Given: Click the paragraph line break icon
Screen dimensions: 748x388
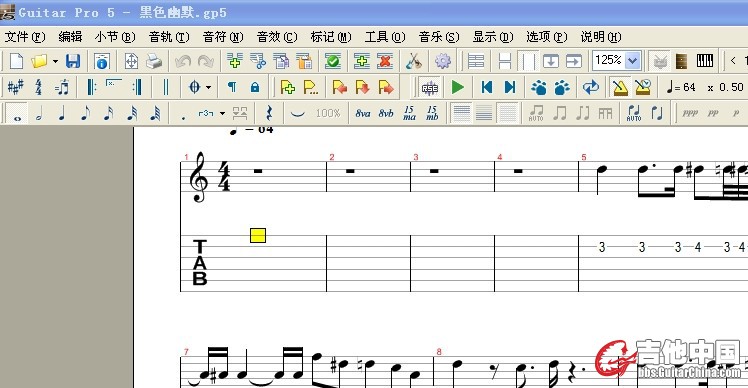Looking at the screenshot, I should 232,87.
